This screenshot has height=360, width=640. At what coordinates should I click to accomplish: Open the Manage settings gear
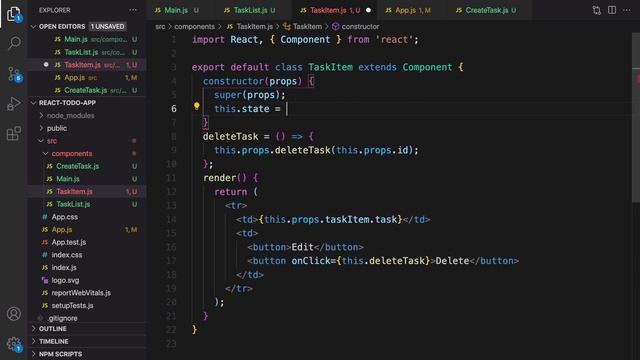14,344
